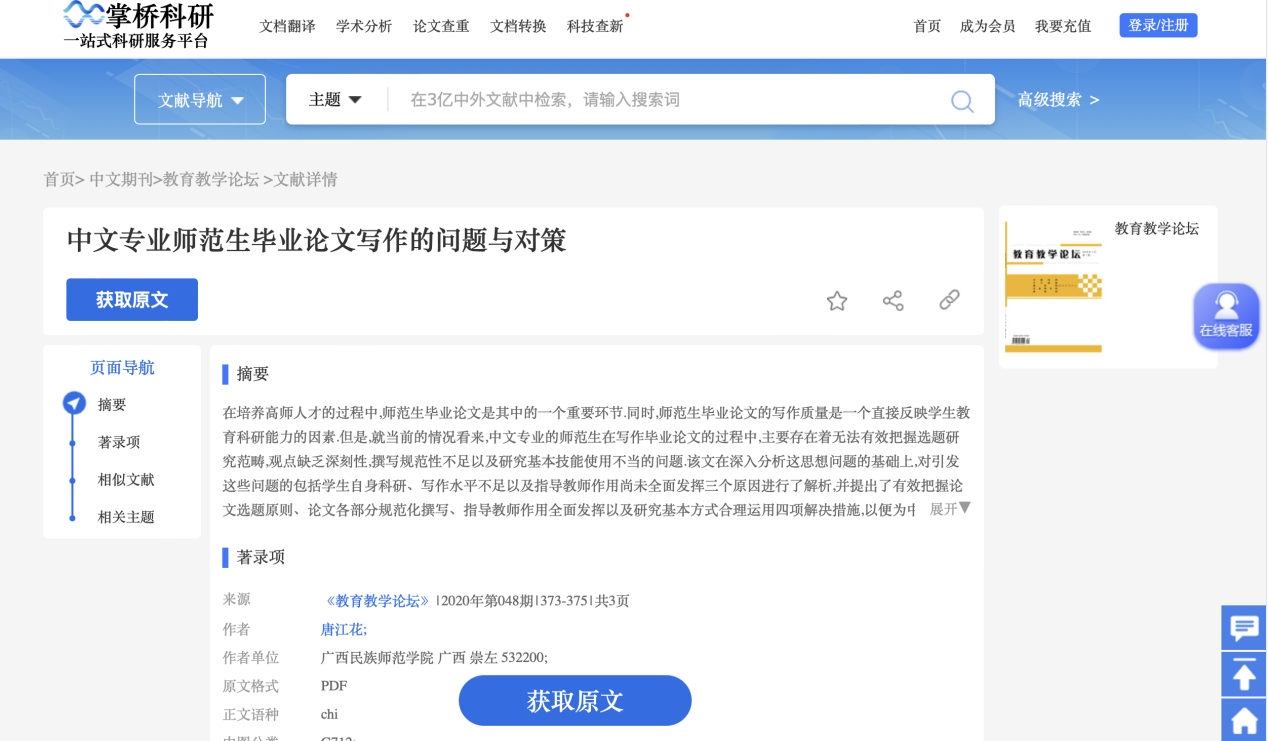1268x741 pixels.
Task: Jump to 摘要 in page navigation
Action: click(x=112, y=405)
